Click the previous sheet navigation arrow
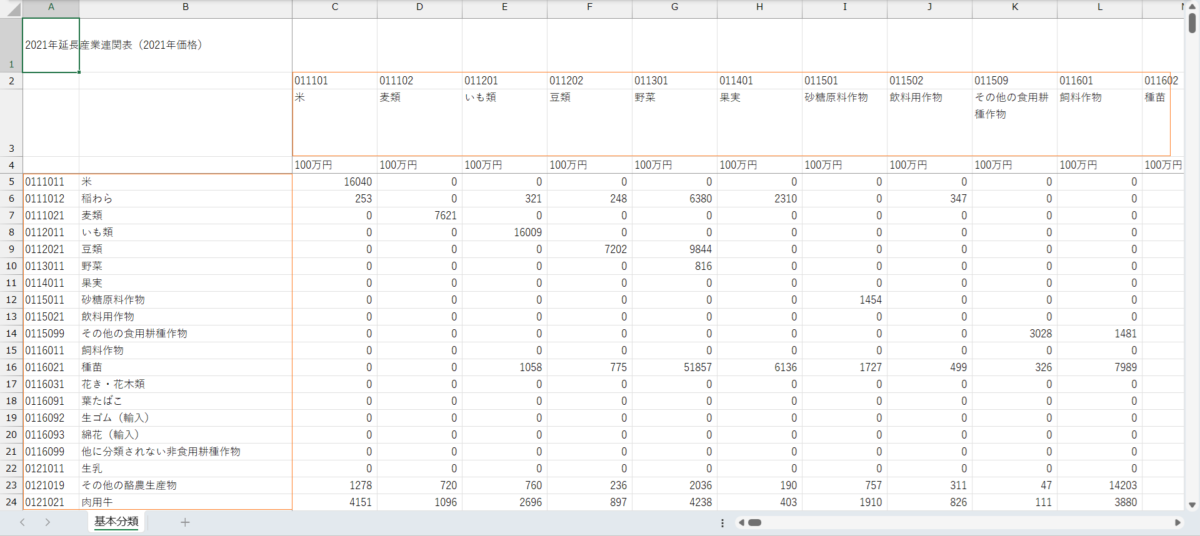This screenshot has height=536, width=1200. 22,522
